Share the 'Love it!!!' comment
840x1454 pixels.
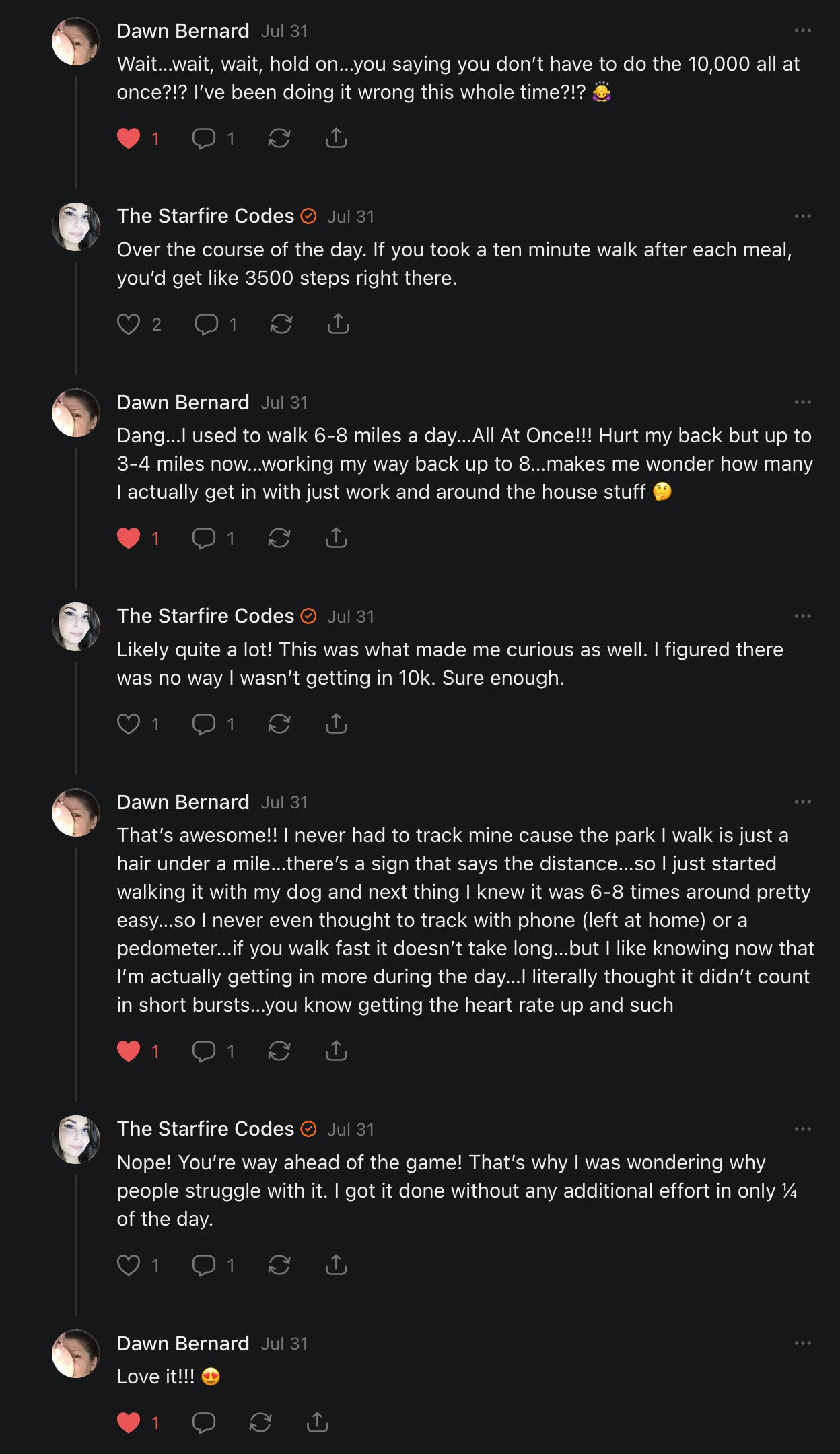point(317,1422)
